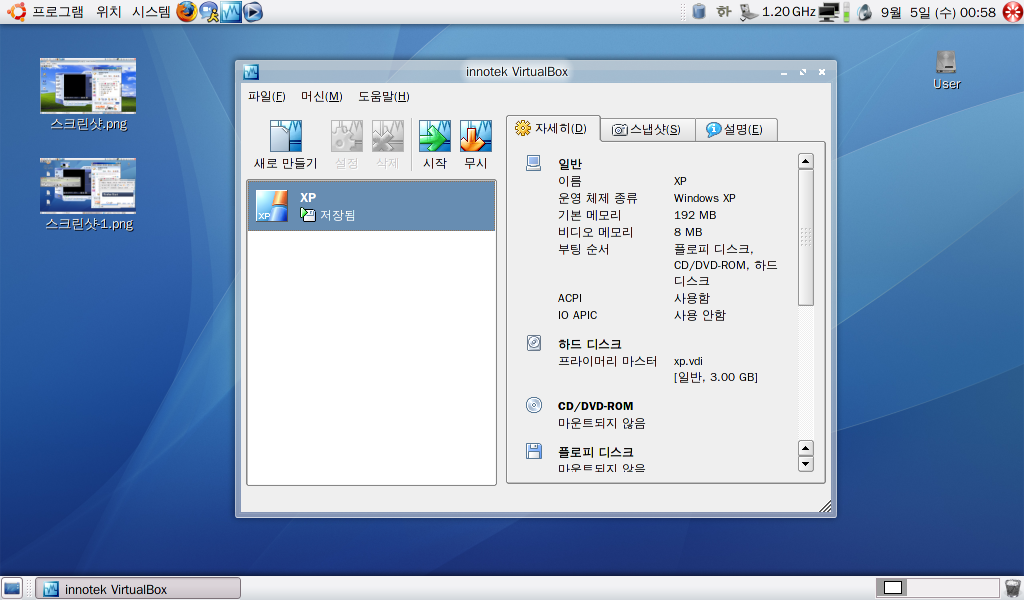The width and height of the screenshot is (1024, 600).
Task: Click the 무시 (Discard) toolbar icon
Action: click(475, 136)
